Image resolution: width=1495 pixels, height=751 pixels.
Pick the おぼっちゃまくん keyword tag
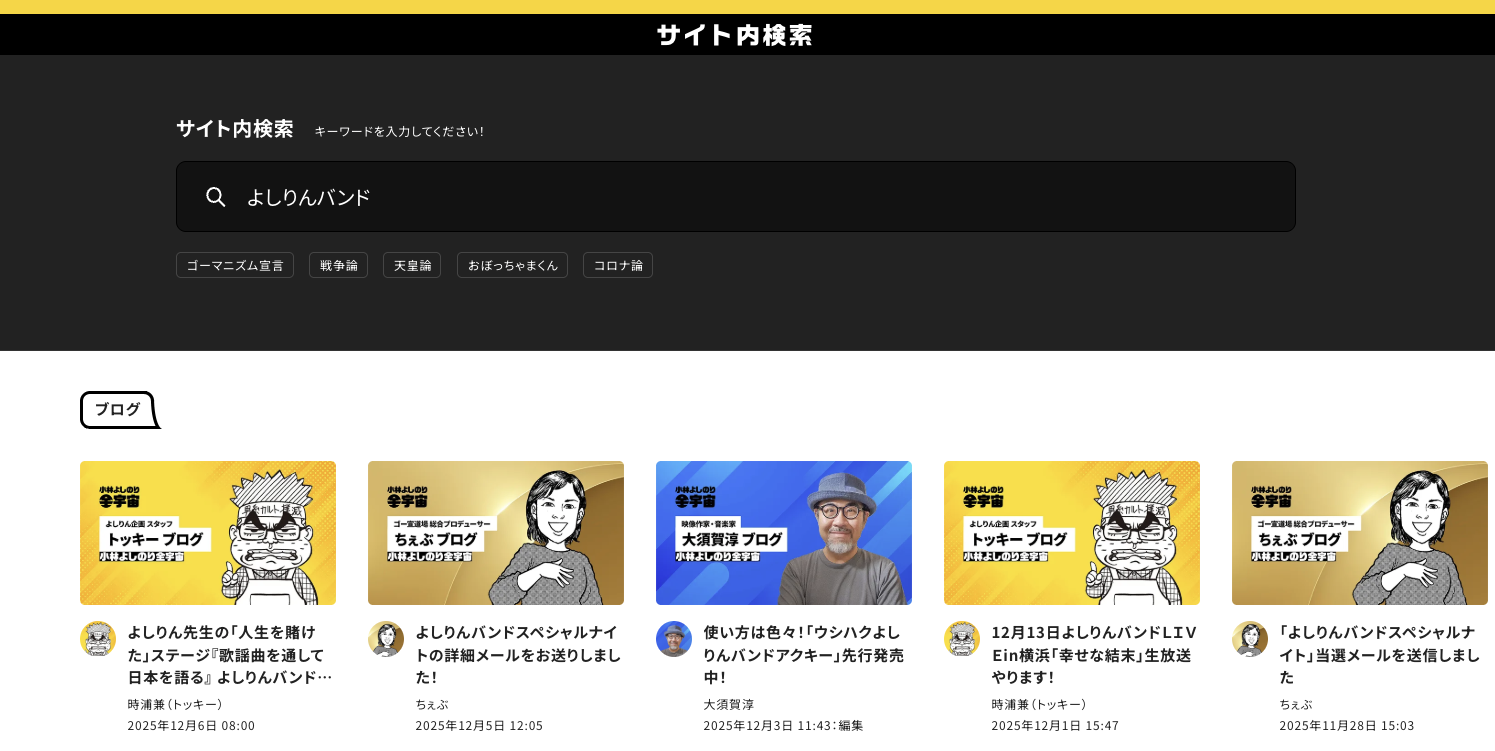click(x=512, y=265)
